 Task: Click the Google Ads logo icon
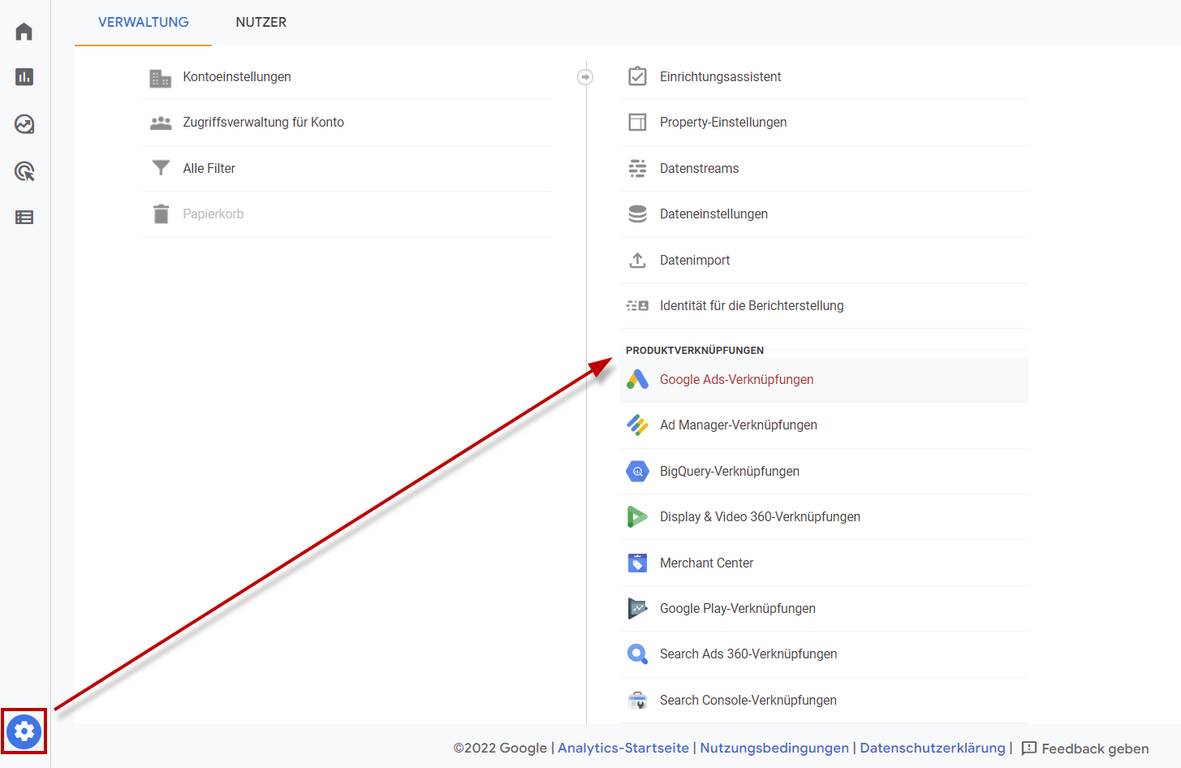point(637,379)
